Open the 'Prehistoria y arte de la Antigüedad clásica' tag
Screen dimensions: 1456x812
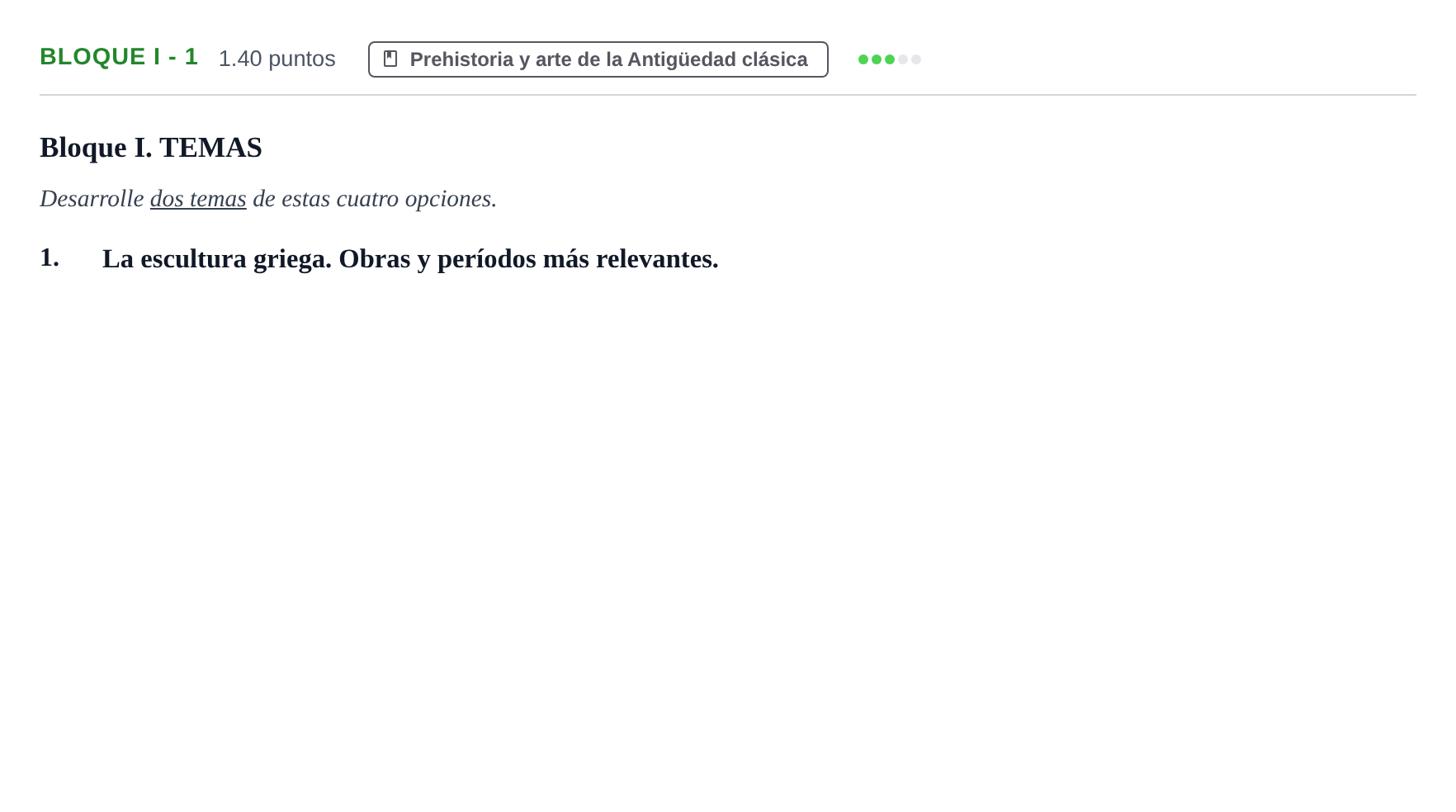point(598,59)
